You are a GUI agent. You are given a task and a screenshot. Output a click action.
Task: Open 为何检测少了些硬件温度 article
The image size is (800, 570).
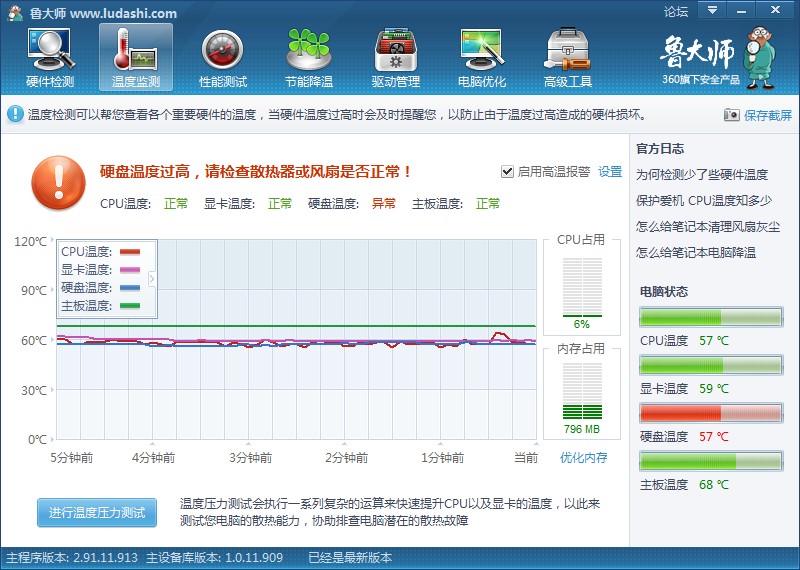pyautogui.click(x=702, y=175)
